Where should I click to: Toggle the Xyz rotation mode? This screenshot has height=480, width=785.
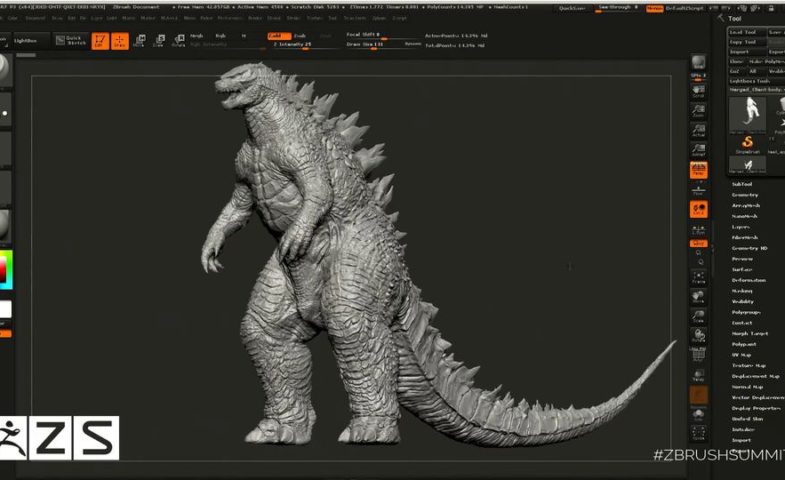[x=698, y=243]
